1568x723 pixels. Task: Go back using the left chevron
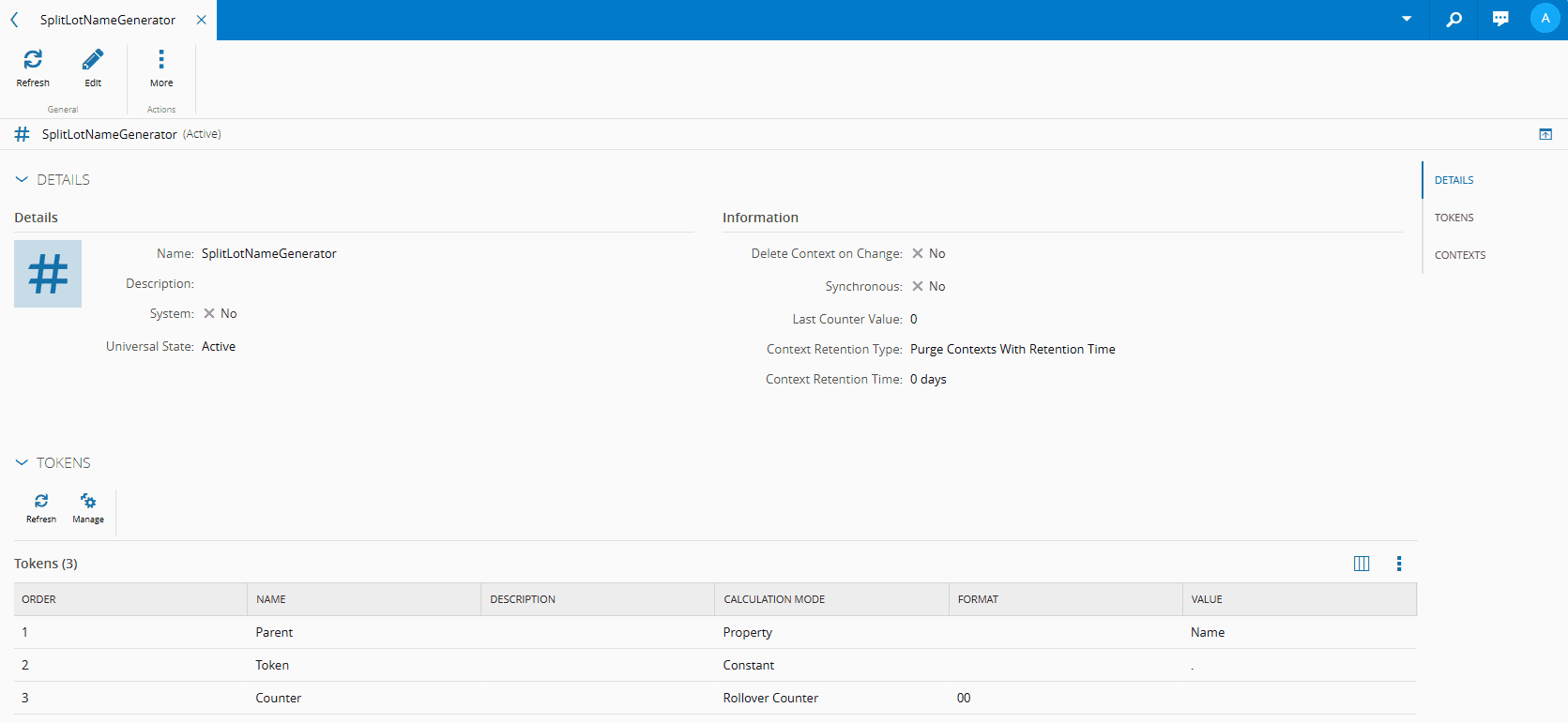(14, 20)
